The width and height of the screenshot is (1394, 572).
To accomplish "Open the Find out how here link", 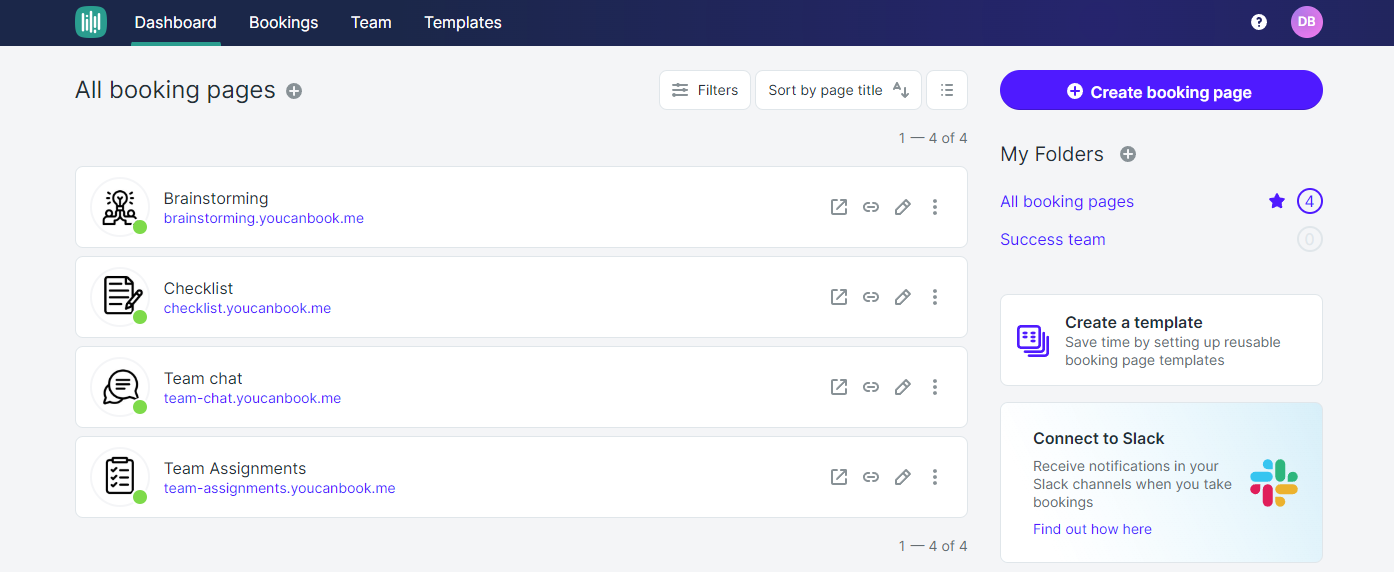I will point(1092,529).
